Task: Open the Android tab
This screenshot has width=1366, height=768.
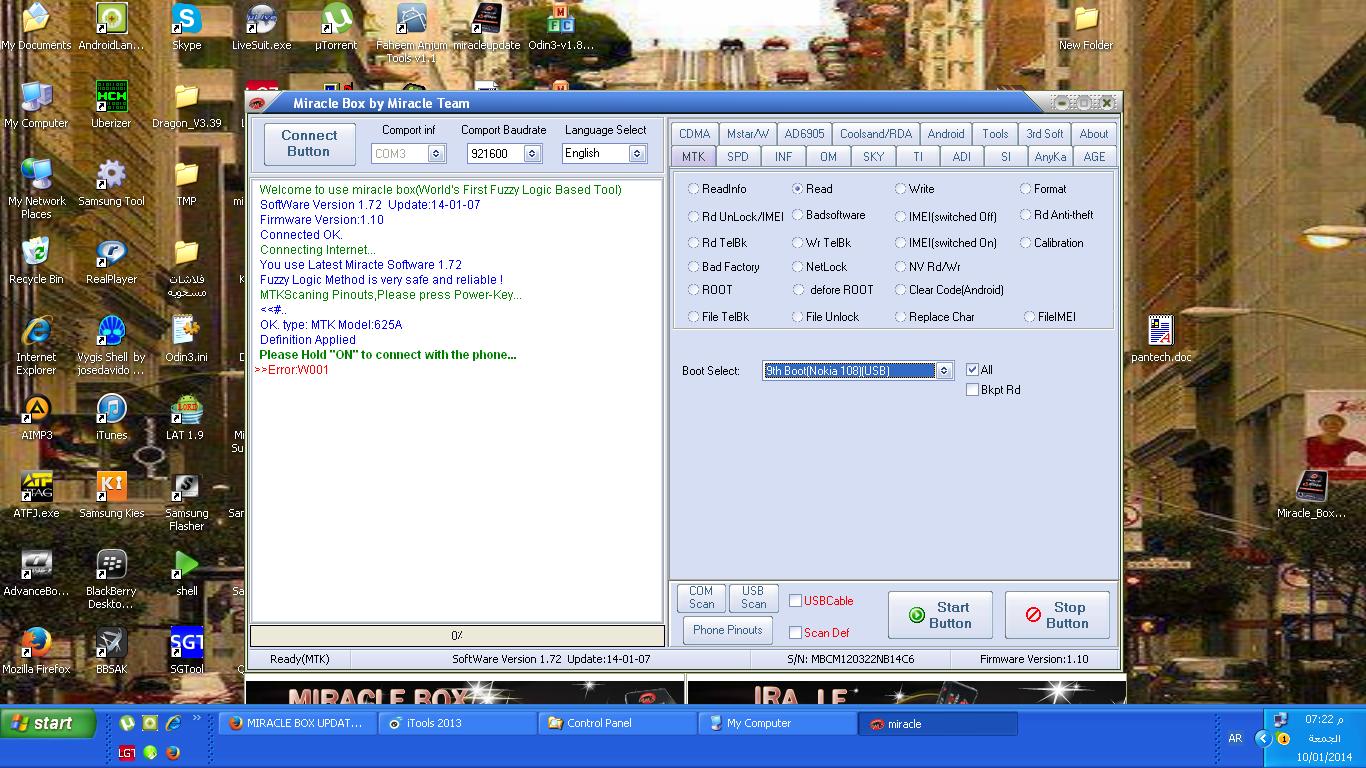Action: pyautogui.click(x=946, y=134)
